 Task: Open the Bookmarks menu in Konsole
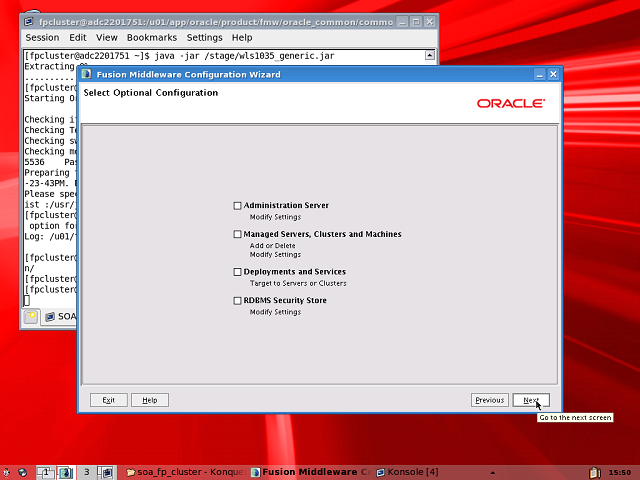(152, 38)
